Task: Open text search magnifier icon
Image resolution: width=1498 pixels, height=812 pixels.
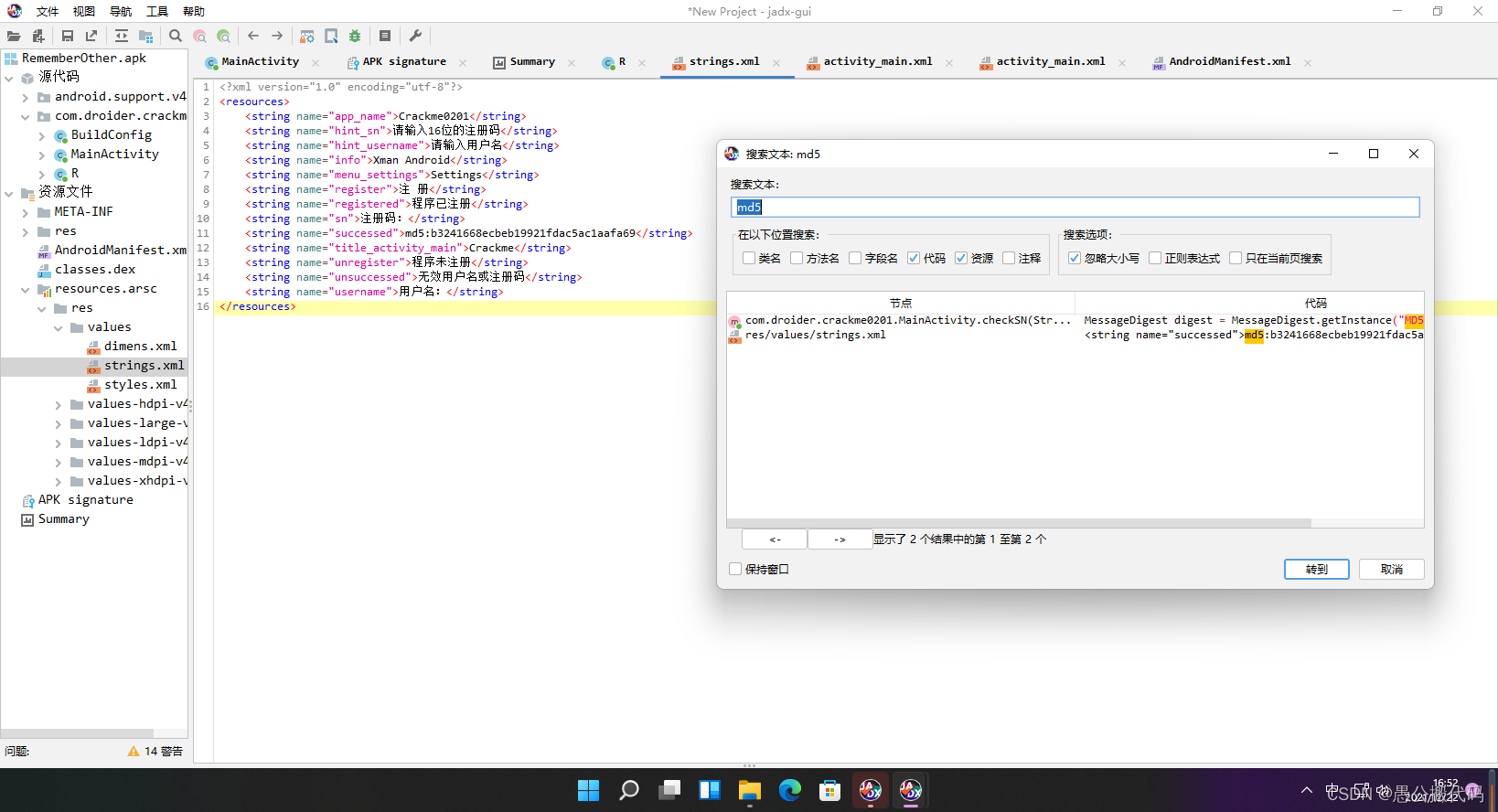Action: (176, 36)
